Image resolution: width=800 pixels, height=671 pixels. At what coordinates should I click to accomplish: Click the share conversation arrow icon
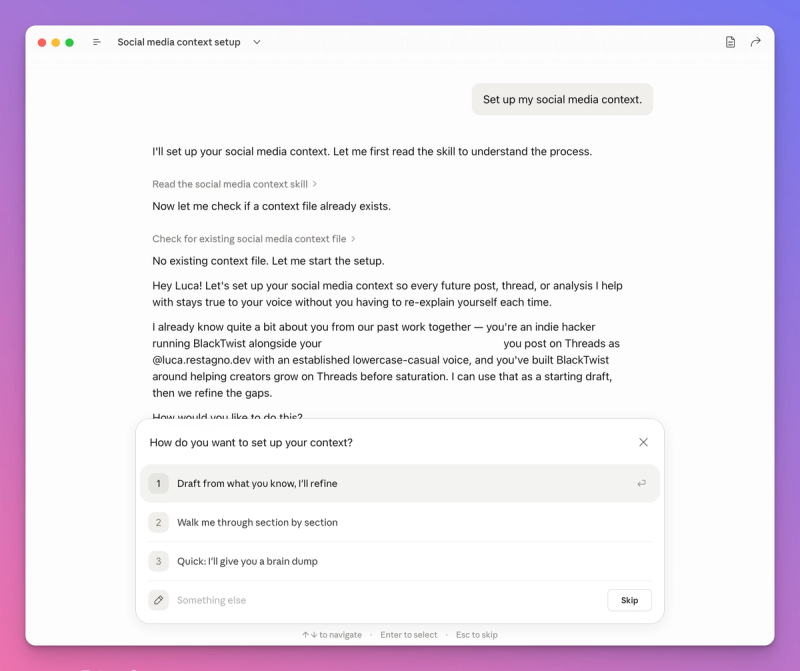(x=756, y=42)
